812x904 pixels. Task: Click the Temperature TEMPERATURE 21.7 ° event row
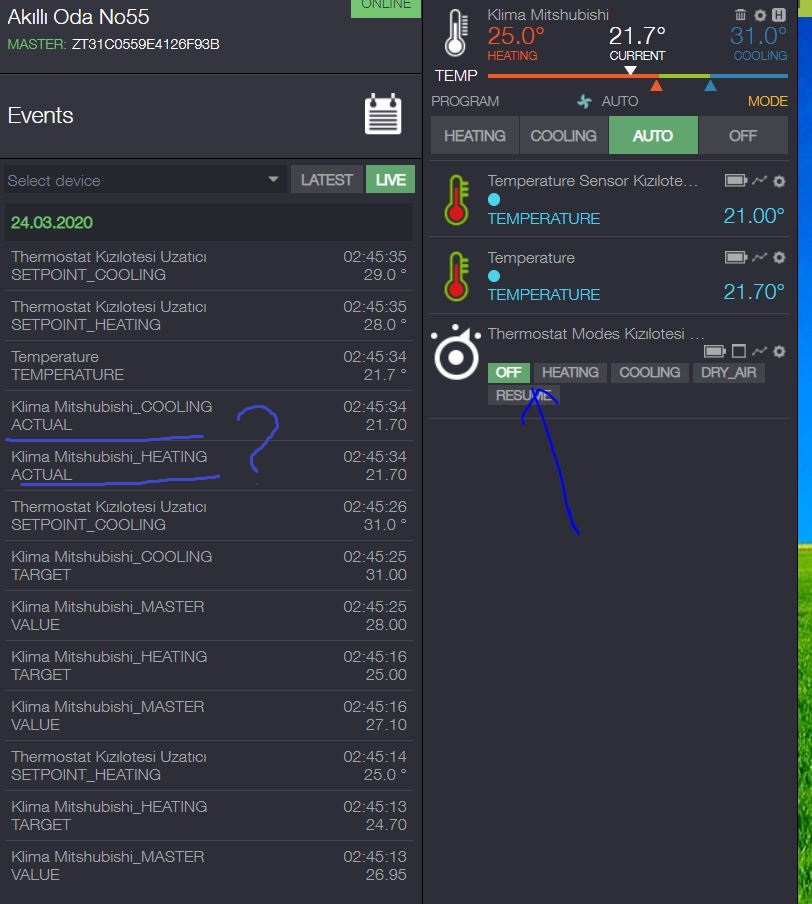click(209, 366)
